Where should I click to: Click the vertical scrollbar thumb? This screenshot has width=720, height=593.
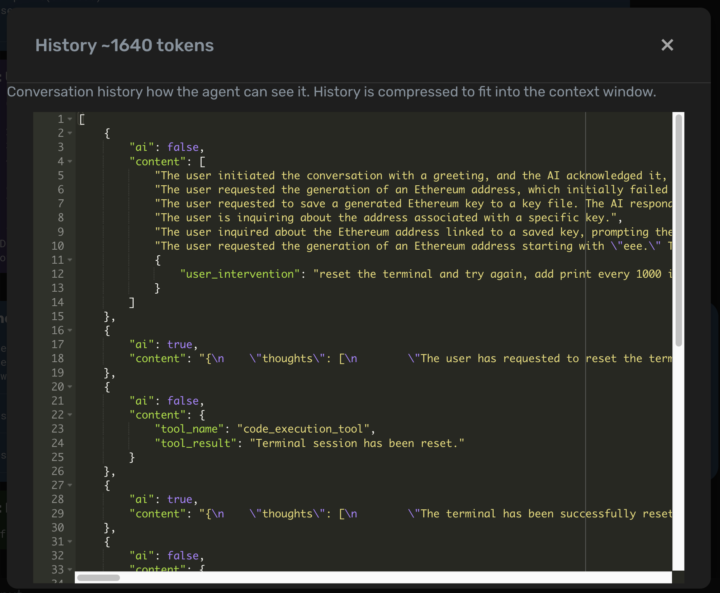[678, 230]
